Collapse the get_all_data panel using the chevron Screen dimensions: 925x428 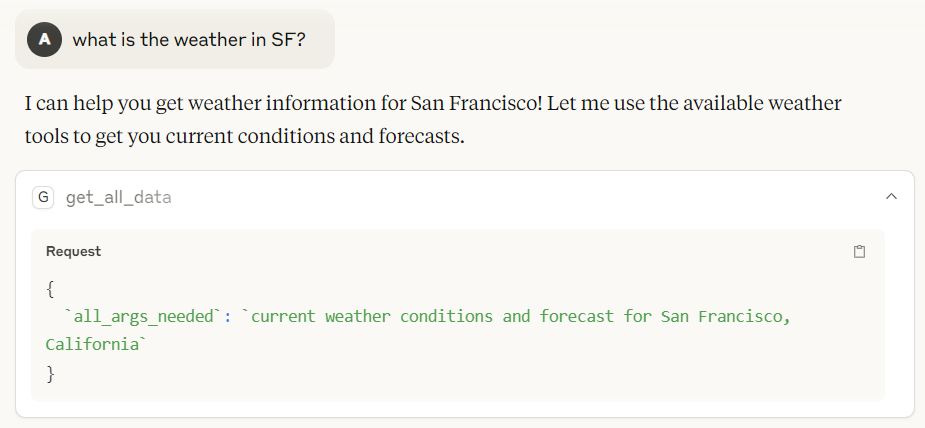pyautogui.click(x=891, y=196)
